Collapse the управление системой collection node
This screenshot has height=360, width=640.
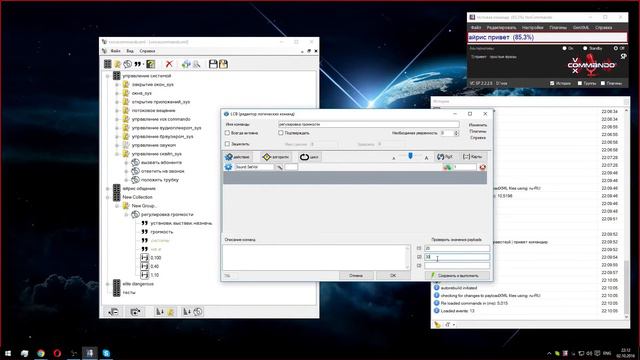click(108, 76)
